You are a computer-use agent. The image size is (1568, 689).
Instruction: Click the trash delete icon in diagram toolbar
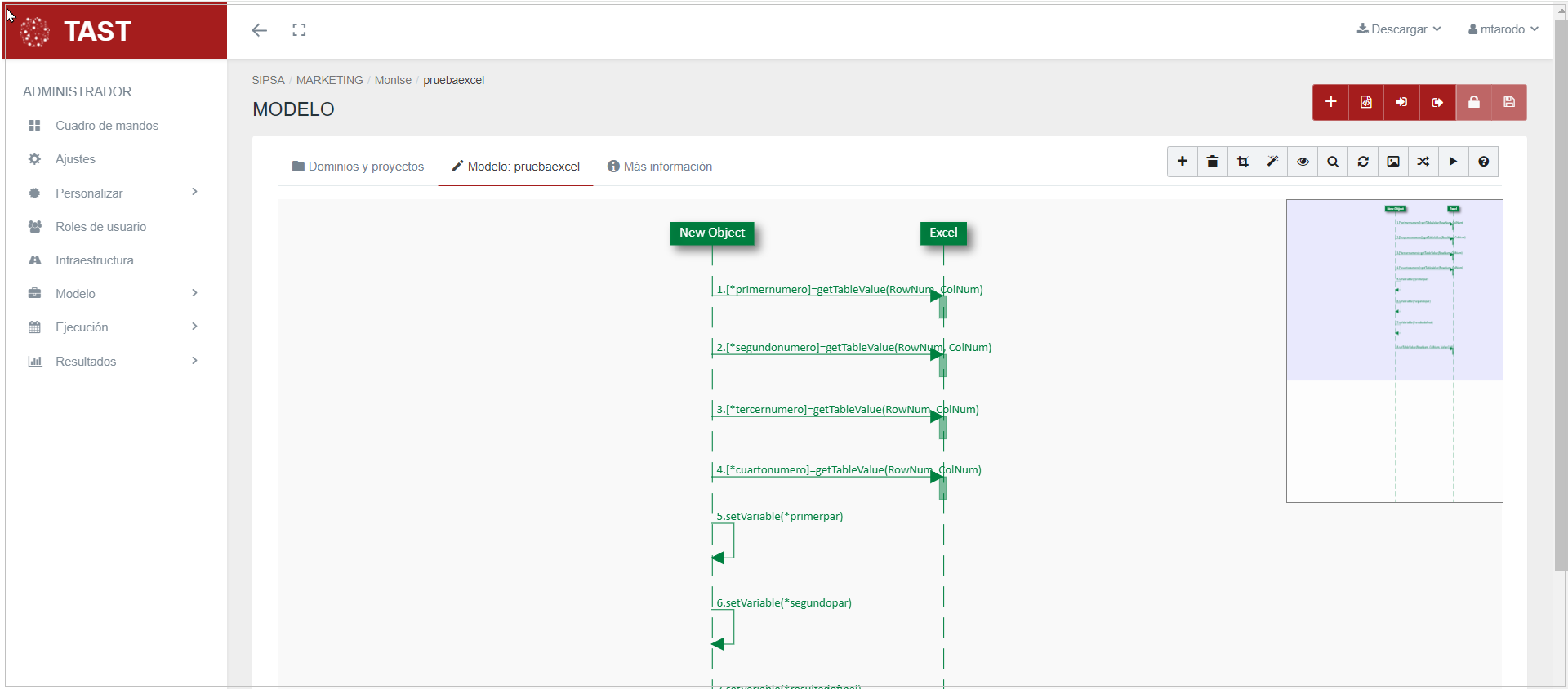[x=1212, y=162]
